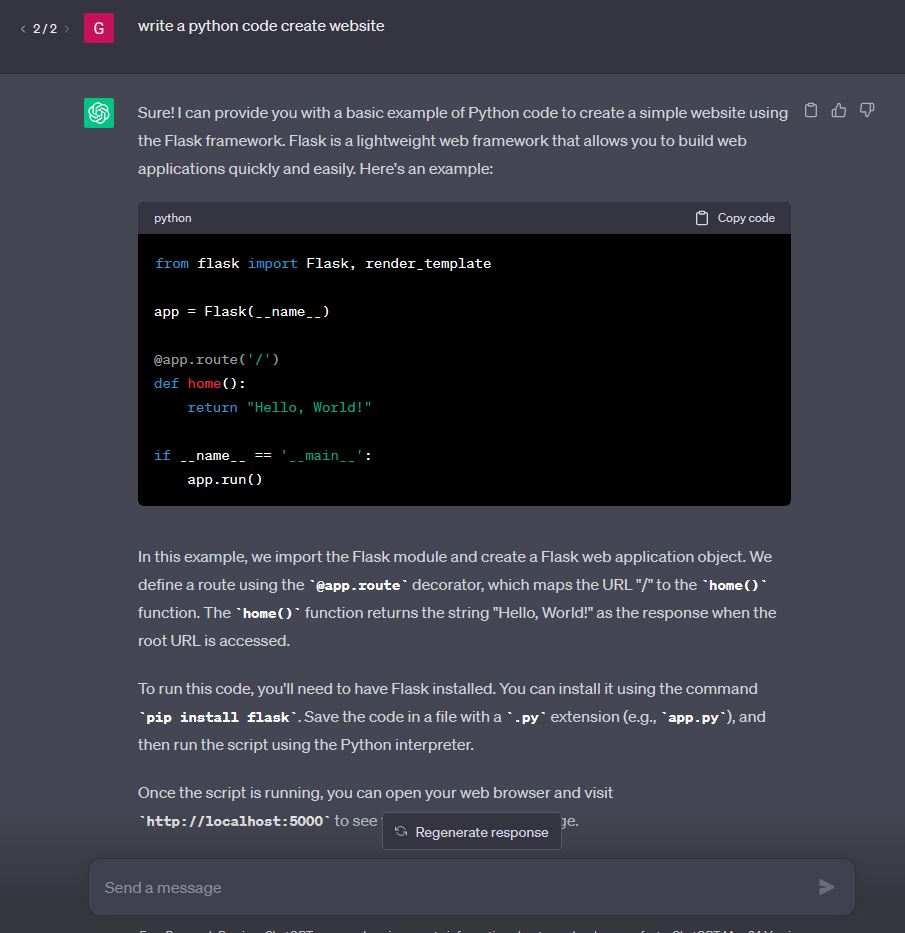This screenshot has width=905, height=933.
Task: Click the inline code 'app.py'
Action: 694,718
